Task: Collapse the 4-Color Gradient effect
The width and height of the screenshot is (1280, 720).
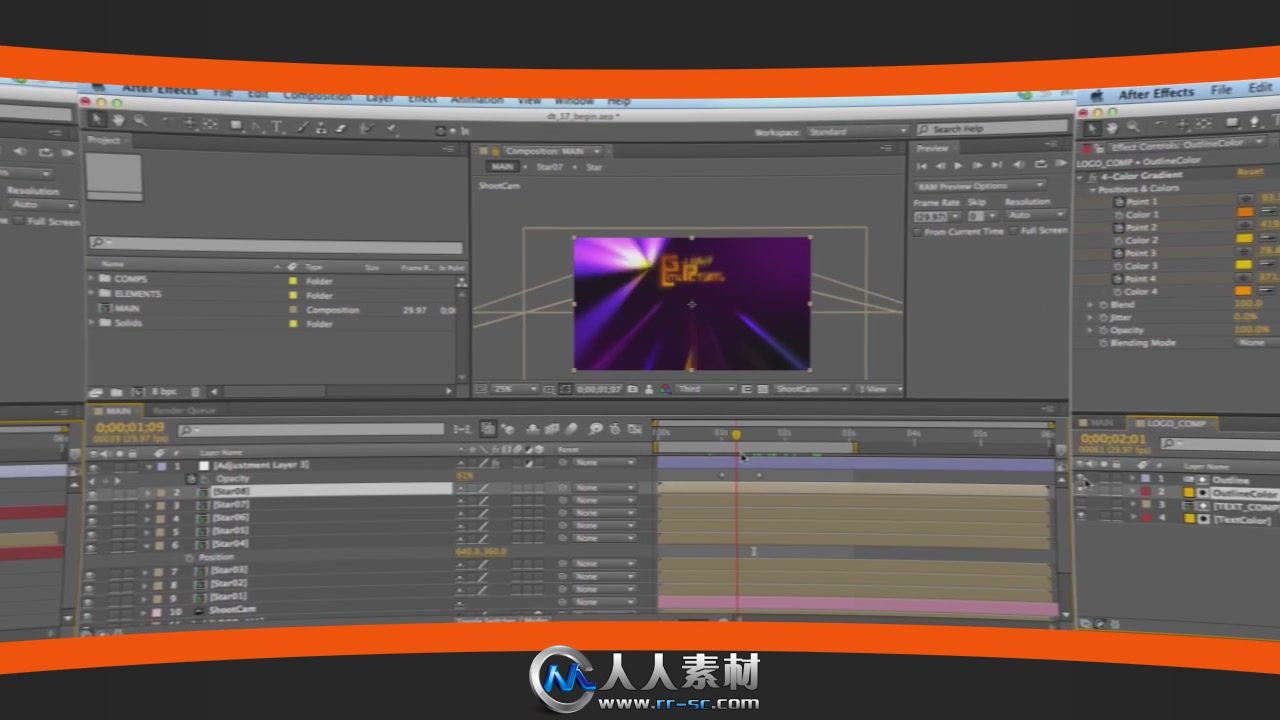Action: tap(1079, 178)
